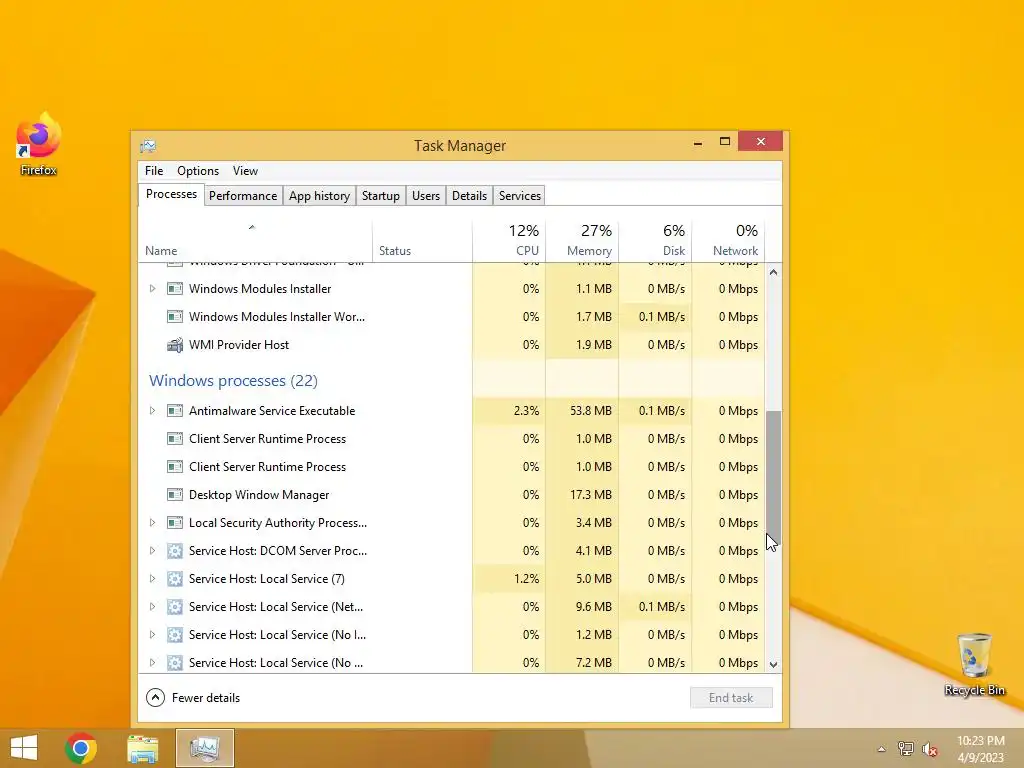Image resolution: width=1024 pixels, height=768 pixels.
Task: Switch to the Services tab
Action: click(x=520, y=196)
